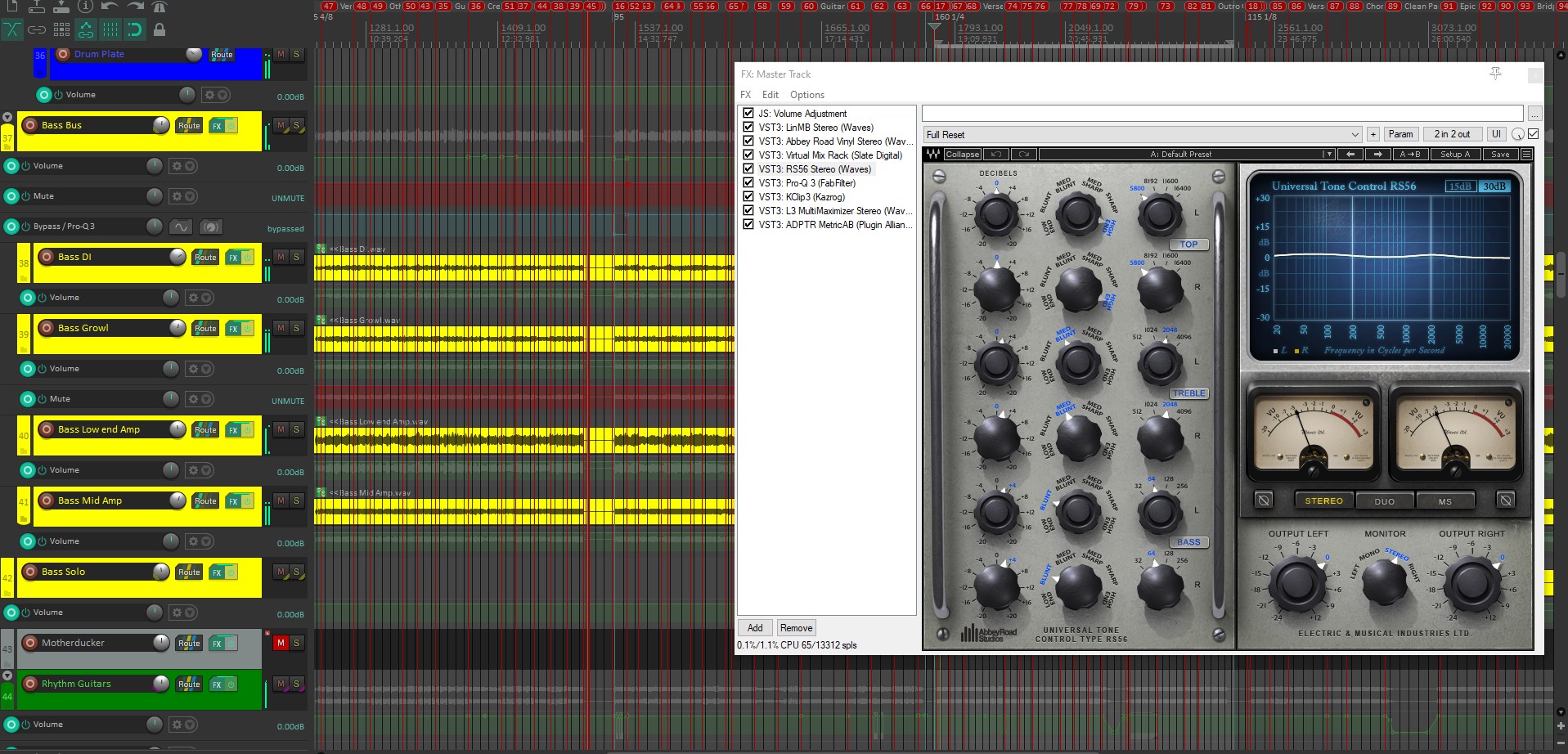1568x754 pixels.
Task: Toggle the metronome icon in top toolbar
Action: [x=159, y=7]
